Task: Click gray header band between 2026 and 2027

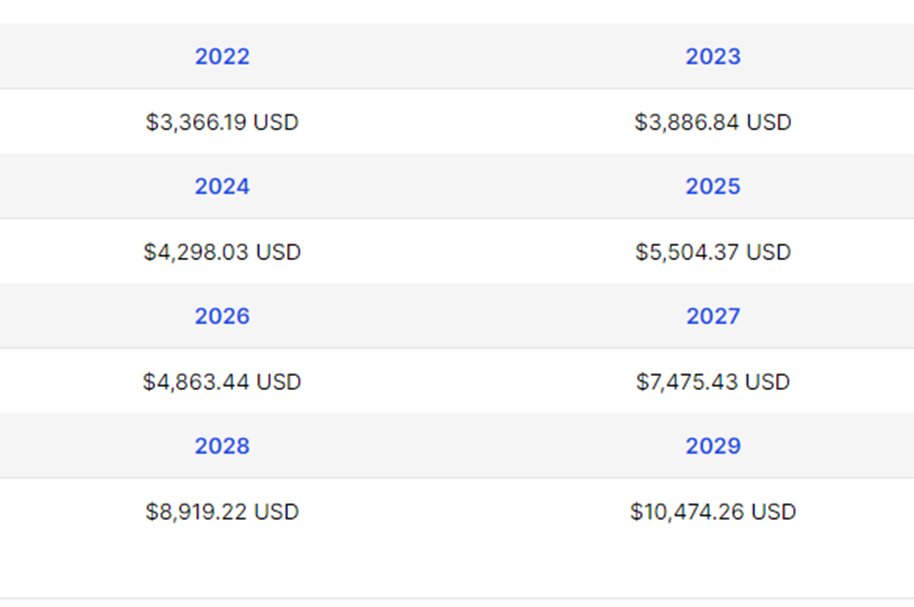Action: pos(467,317)
